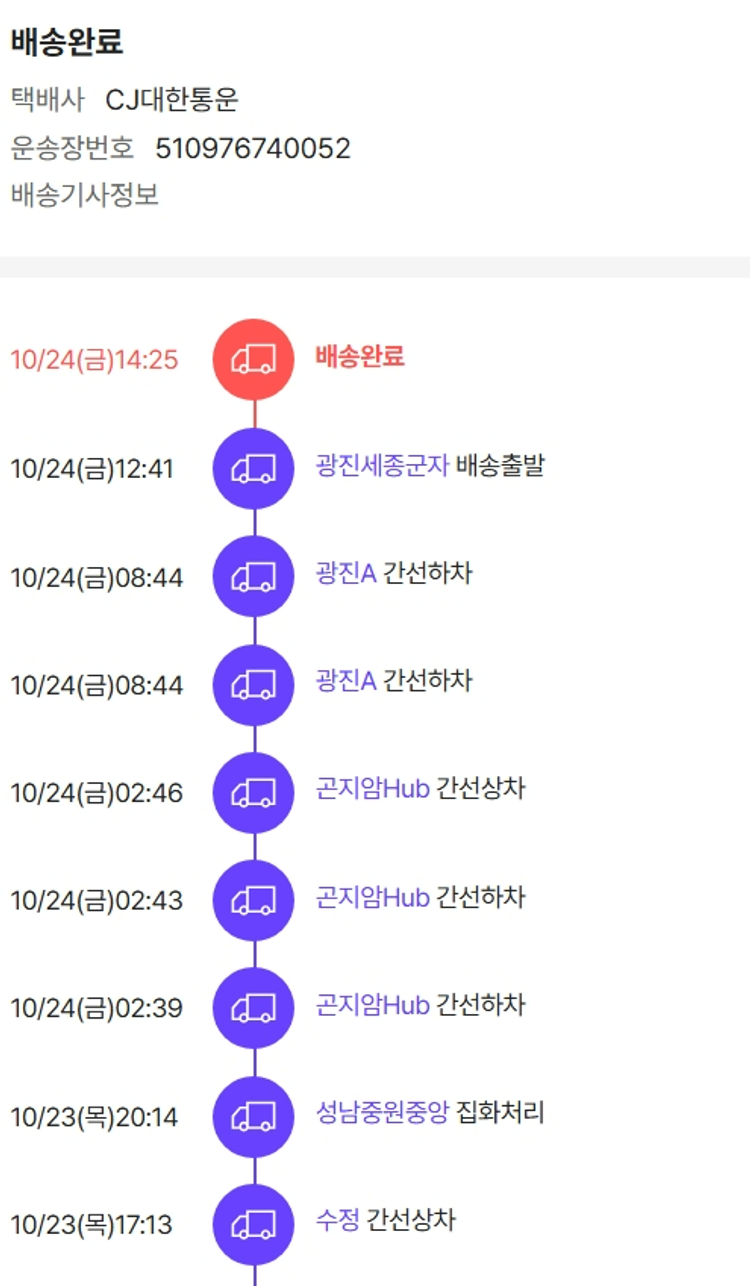750x1286 pixels.
Task: Open the 곤지암Hub link in the 간선상차 entry
Action: pos(372,789)
